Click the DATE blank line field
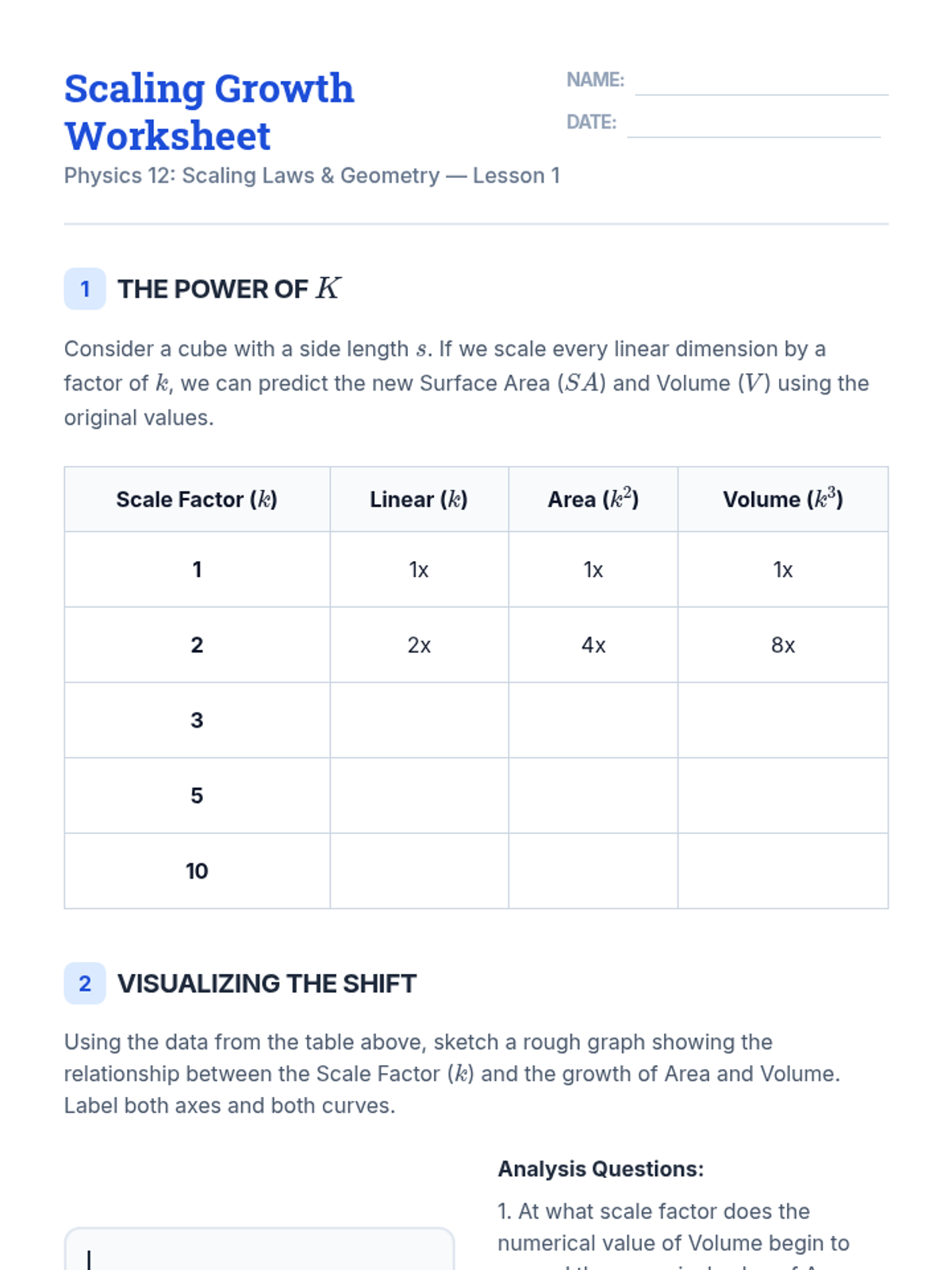 (753, 125)
